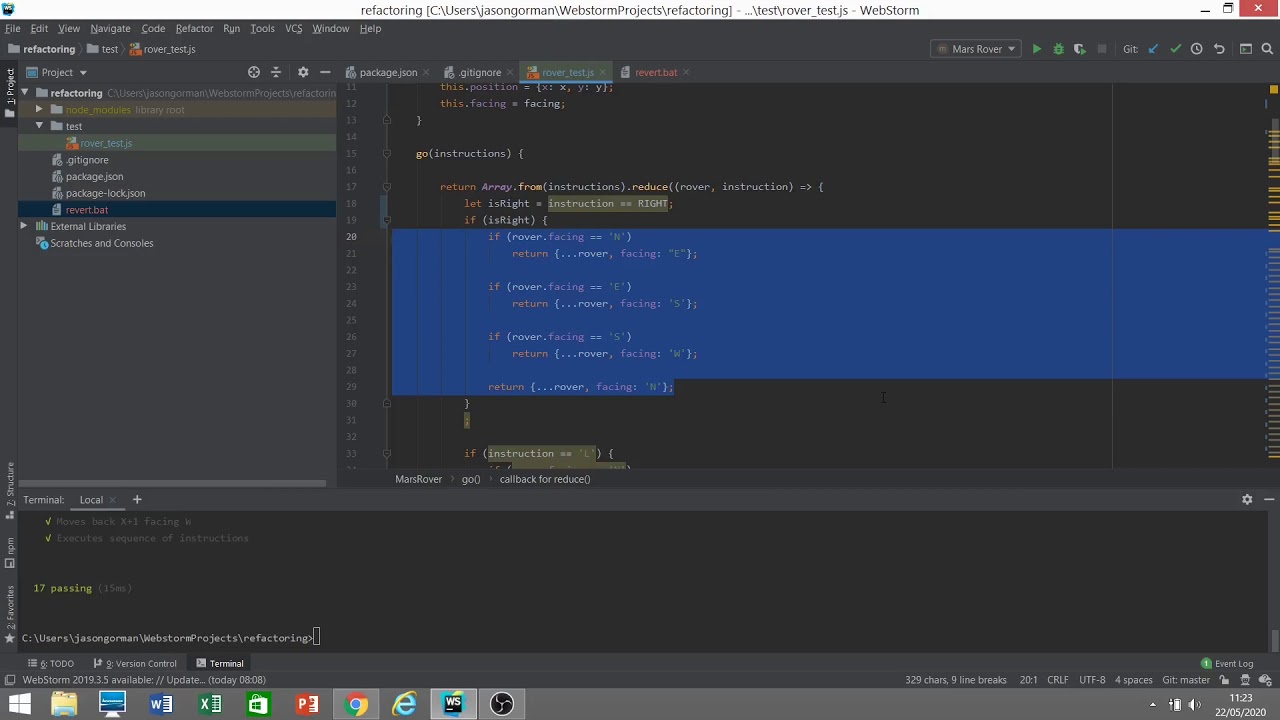This screenshot has width=1280, height=720.
Task: Click the Project panel horizontal scrollbar
Action: point(172,484)
